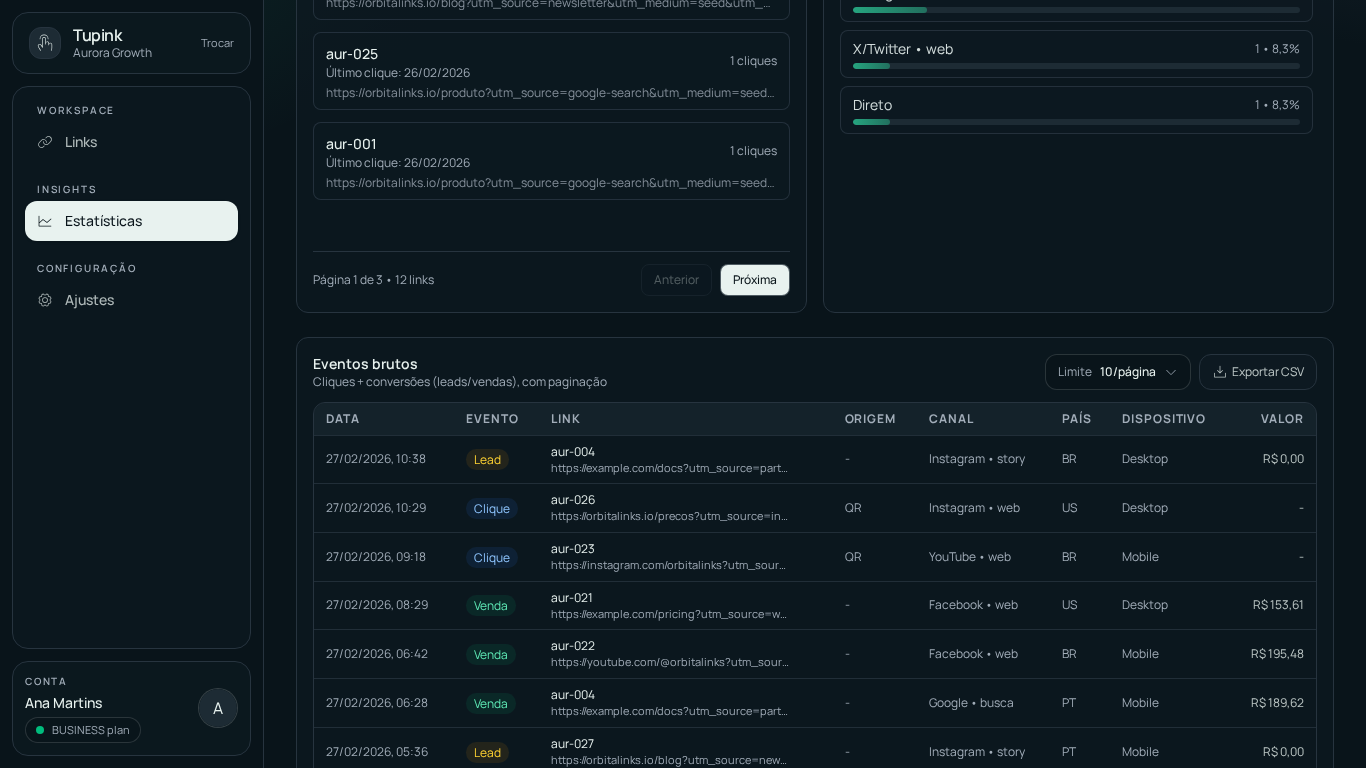Screen dimensions: 1366x768
Task: Click the Tupink hand logo icon
Action: (x=45, y=43)
